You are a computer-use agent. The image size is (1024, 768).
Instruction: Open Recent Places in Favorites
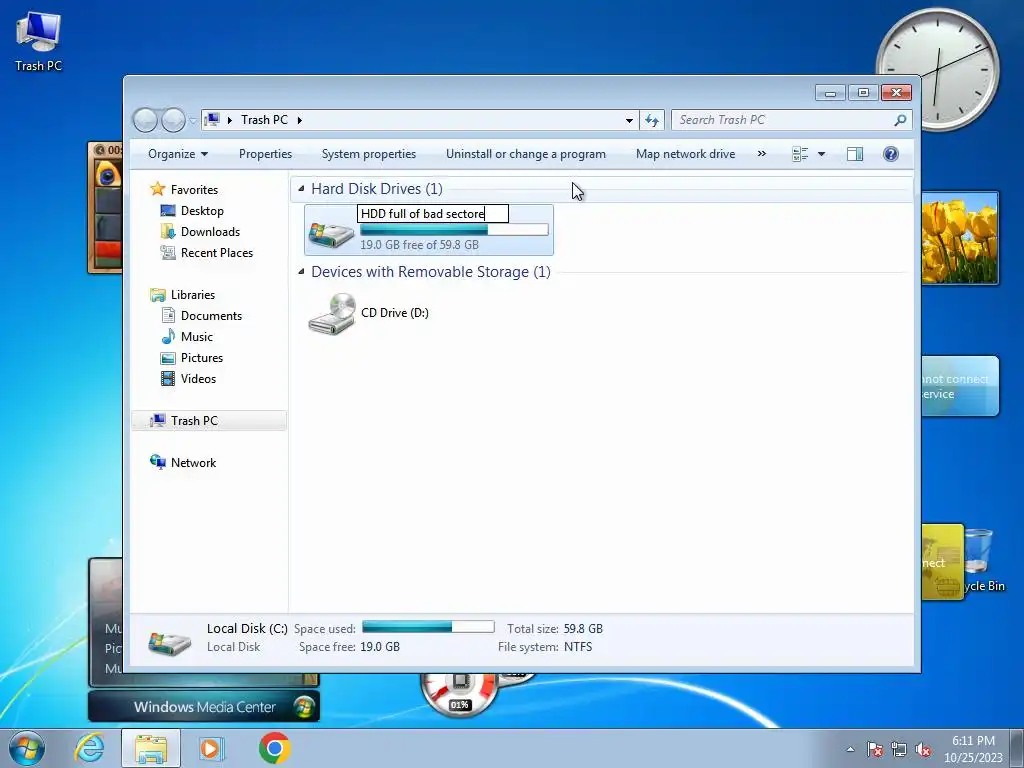point(217,253)
